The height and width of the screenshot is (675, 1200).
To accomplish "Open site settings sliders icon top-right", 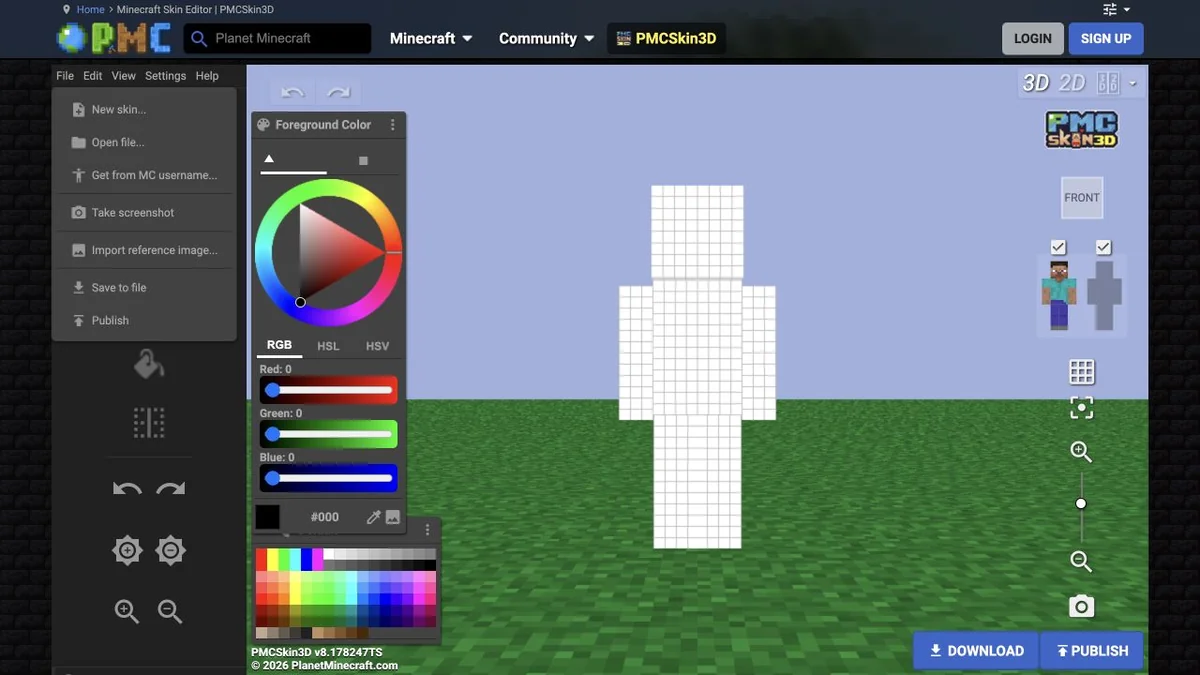I will 1110,9.
